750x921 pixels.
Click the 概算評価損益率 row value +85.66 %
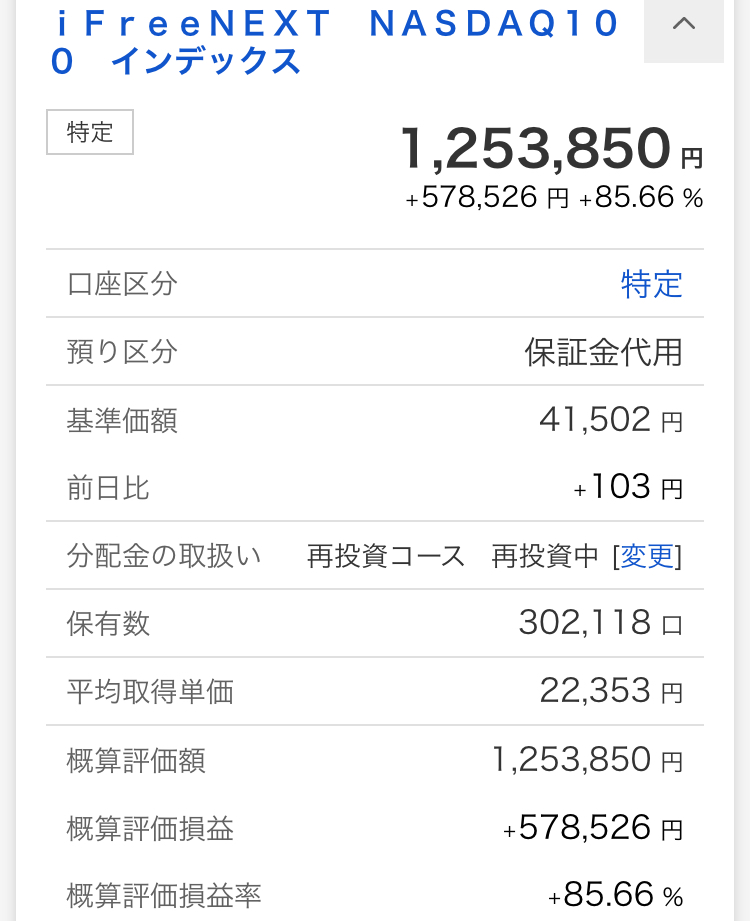pos(615,894)
